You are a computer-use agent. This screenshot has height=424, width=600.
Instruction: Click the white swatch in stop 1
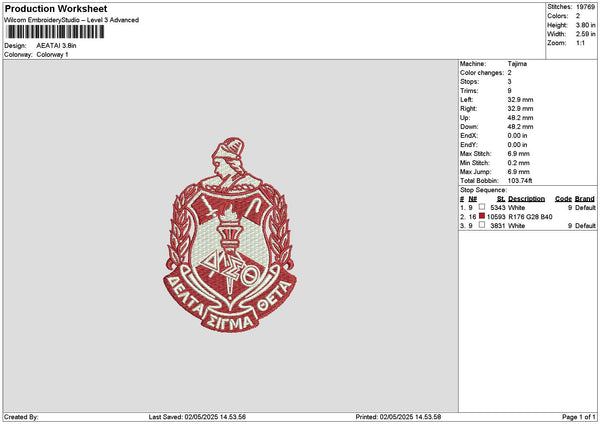pos(482,207)
